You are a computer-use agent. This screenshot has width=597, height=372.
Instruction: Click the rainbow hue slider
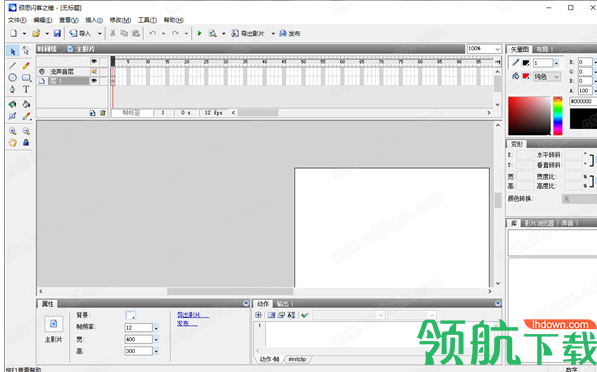tap(558, 116)
